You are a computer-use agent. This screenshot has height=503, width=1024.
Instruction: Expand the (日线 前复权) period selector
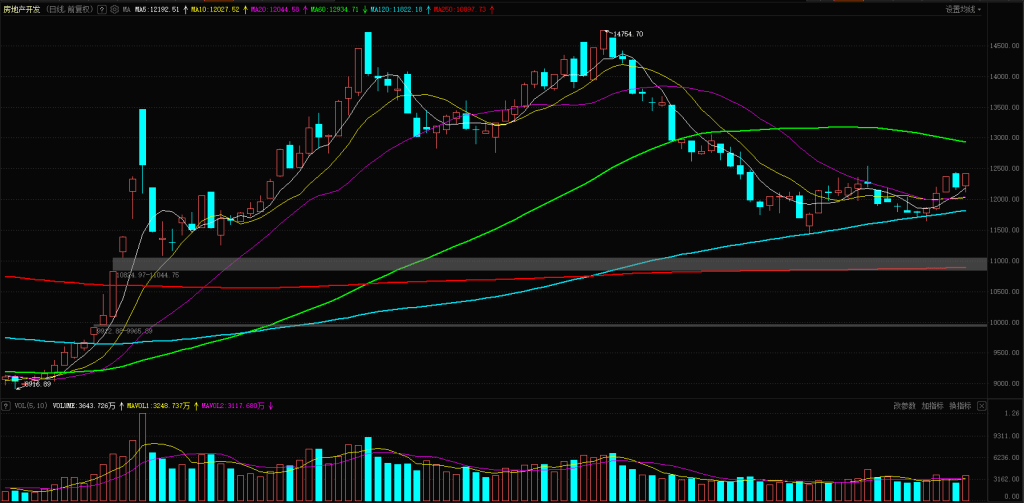69,9
